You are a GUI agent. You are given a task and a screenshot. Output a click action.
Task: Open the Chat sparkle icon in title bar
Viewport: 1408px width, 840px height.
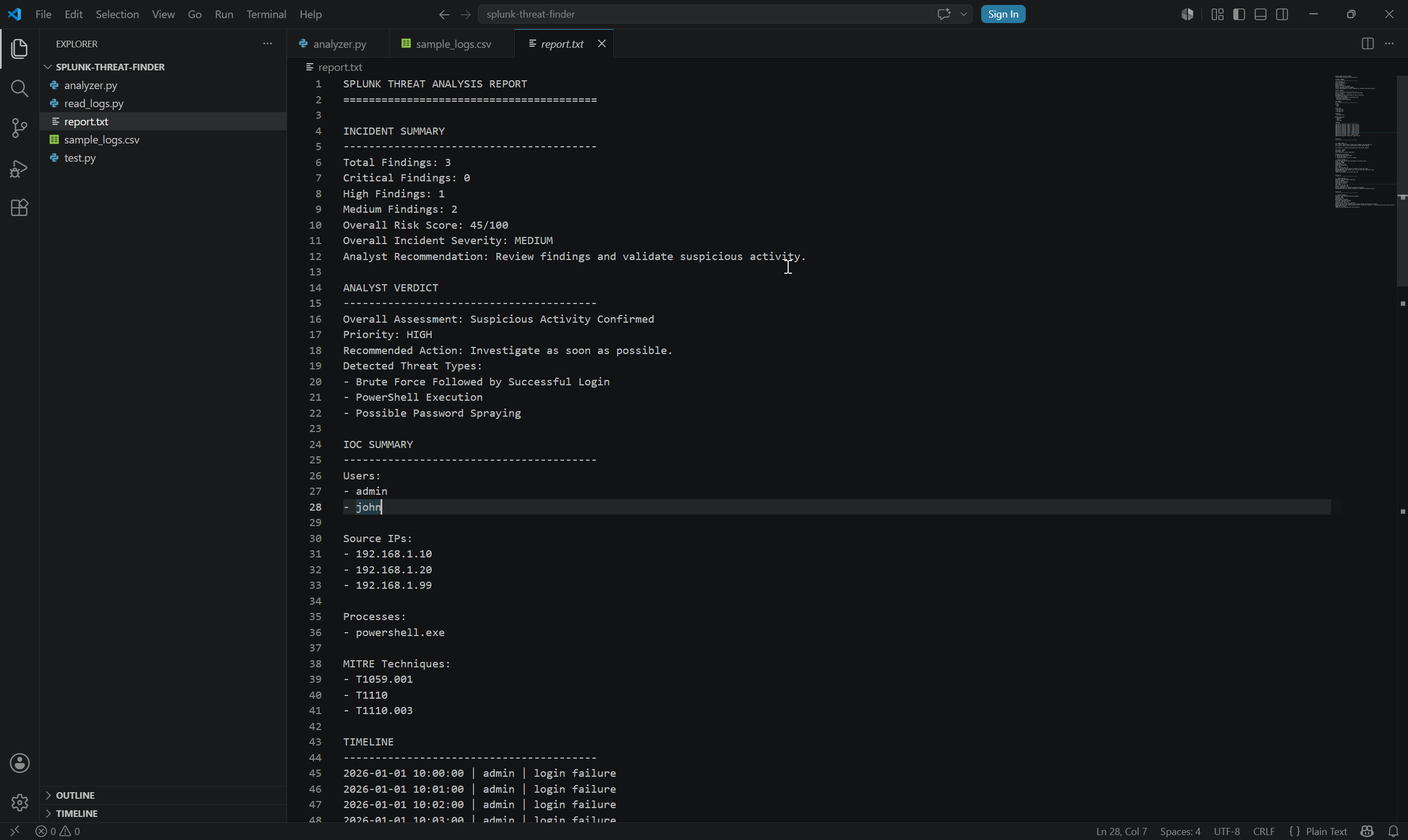[944, 14]
